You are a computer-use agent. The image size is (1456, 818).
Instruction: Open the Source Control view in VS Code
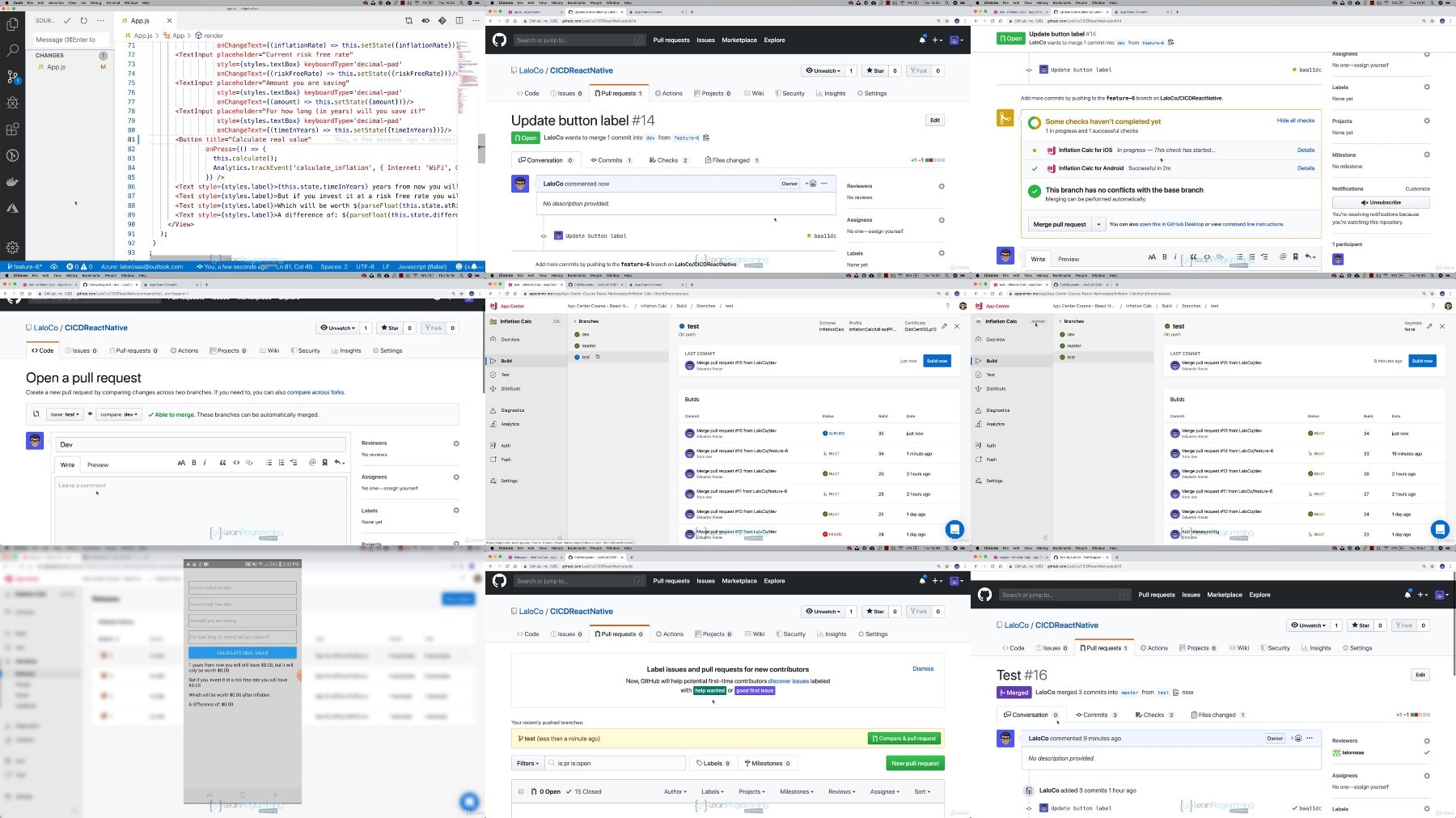coord(12,76)
